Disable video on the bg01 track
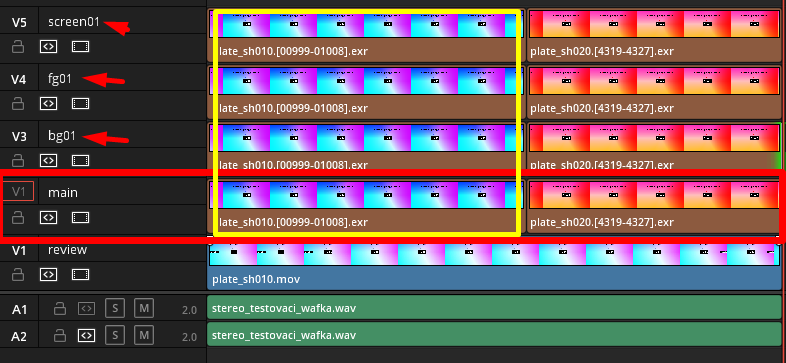Image resolution: width=786 pixels, height=363 pixels. [80, 160]
